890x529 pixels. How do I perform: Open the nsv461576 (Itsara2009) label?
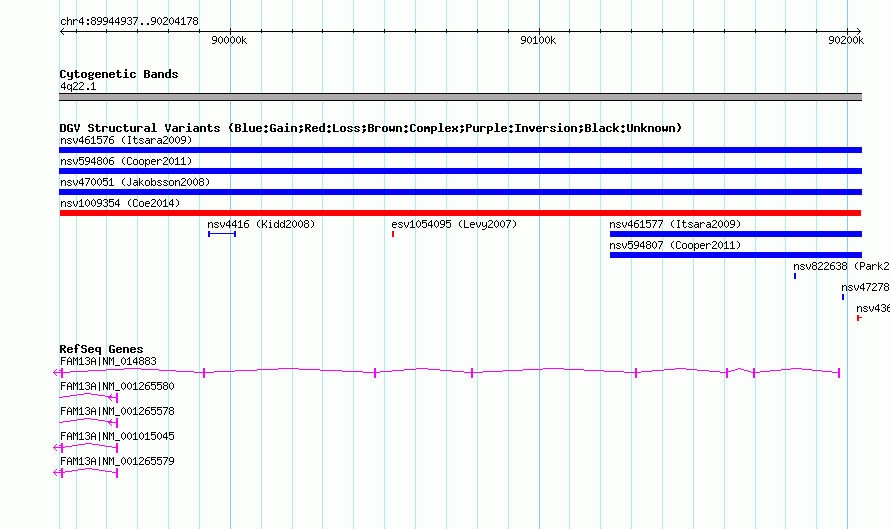point(126,140)
